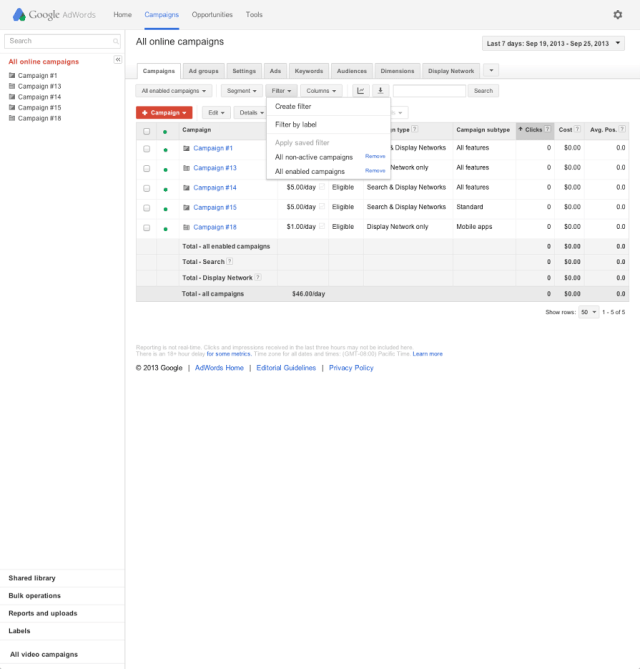
Task: Click the Cost column help icon
Action: point(577,129)
